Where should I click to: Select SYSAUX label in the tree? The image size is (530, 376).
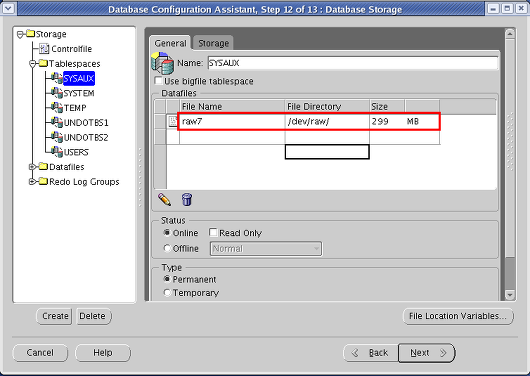tap(79, 78)
